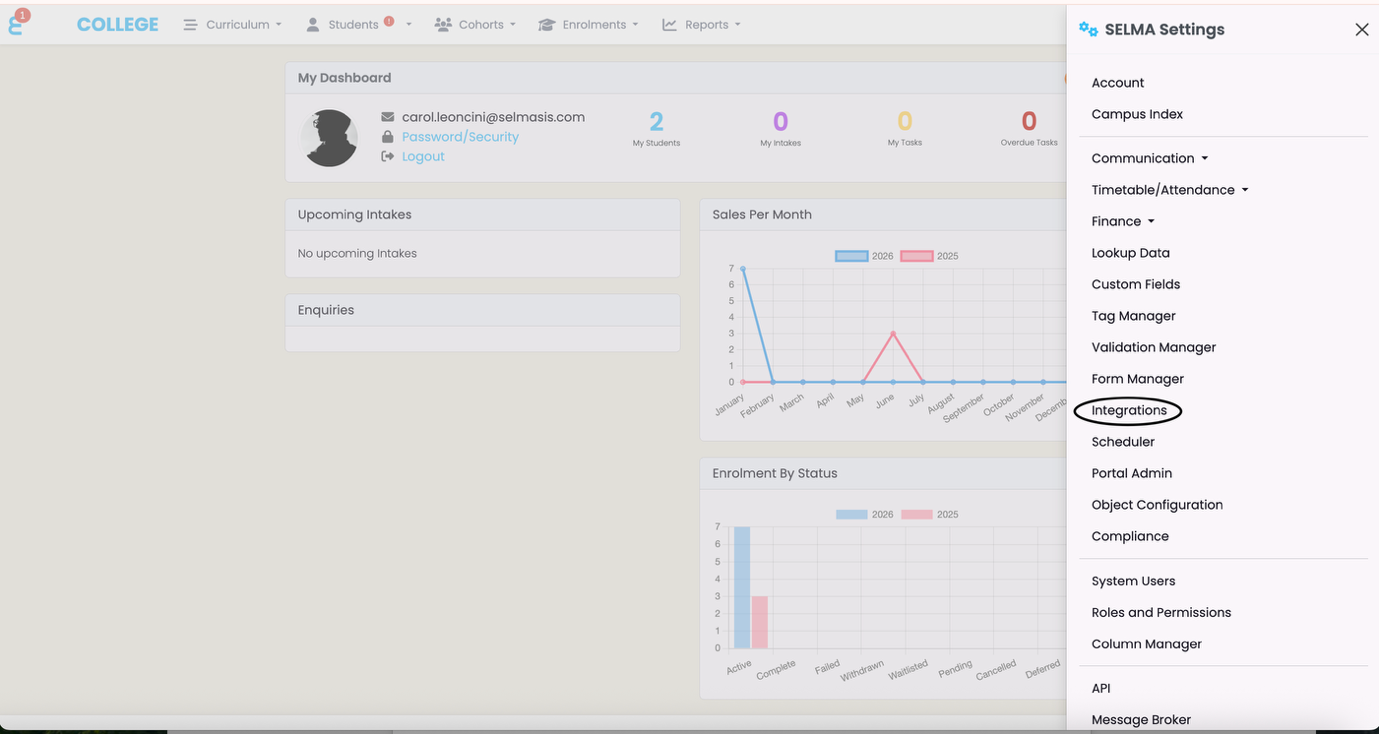
Task: Toggle 2026 legend swatch in Sales Per Month
Action: tap(851, 256)
